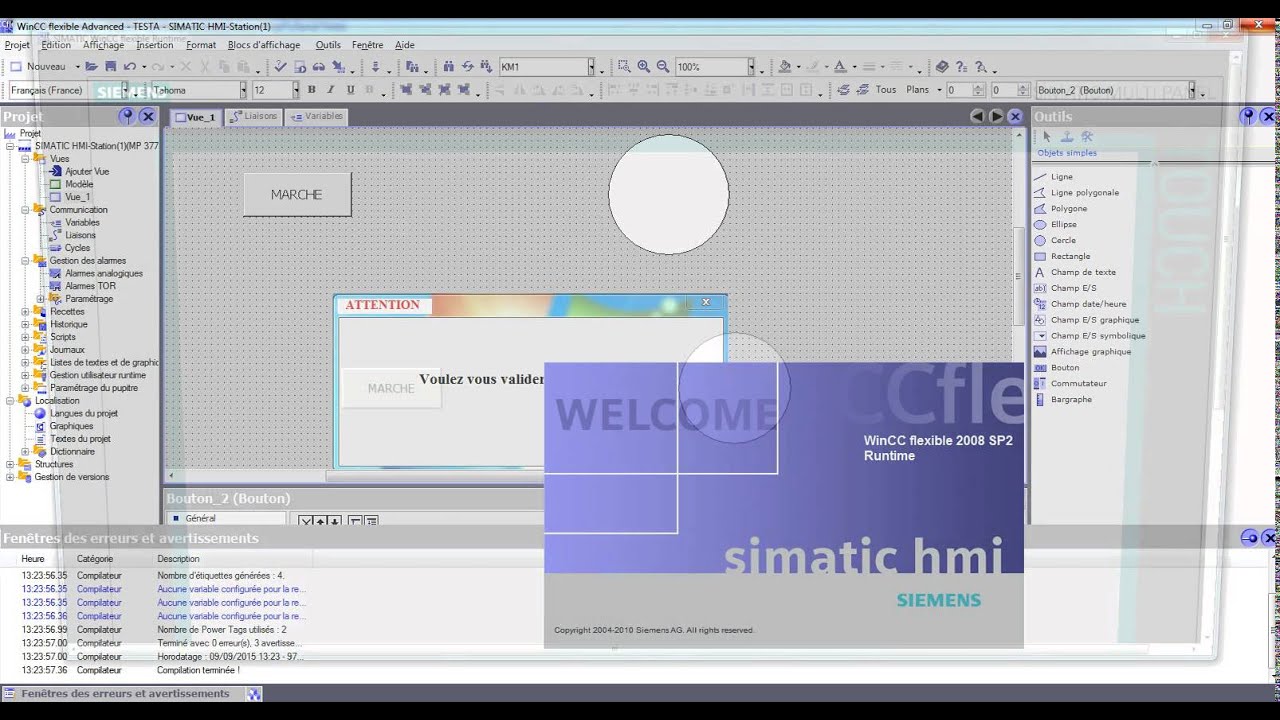Pick the Bargraphe object
Screen dimensions: 1280x720
click(1071, 400)
